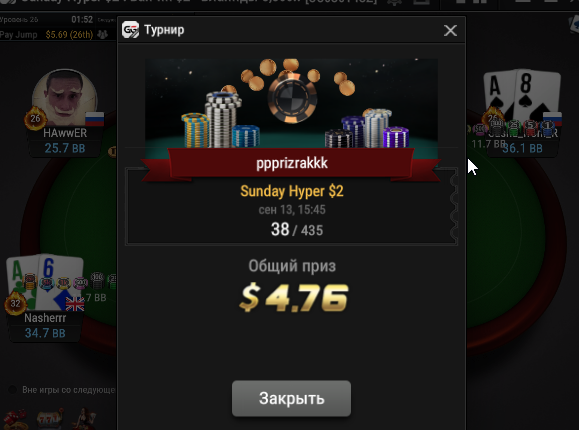The height and width of the screenshot is (430, 579).
Task: Toggle the 'Вне игры со следующей' checkbox
Action: [13, 390]
